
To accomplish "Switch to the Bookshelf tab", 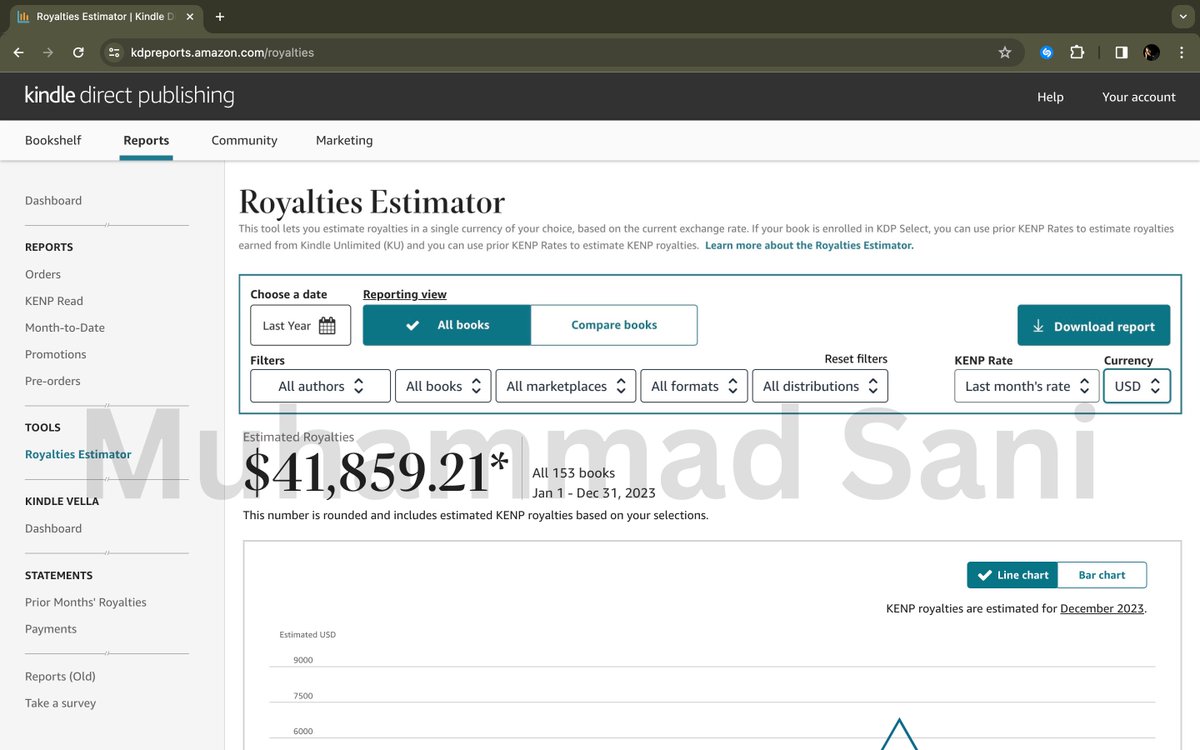I will 53,140.
